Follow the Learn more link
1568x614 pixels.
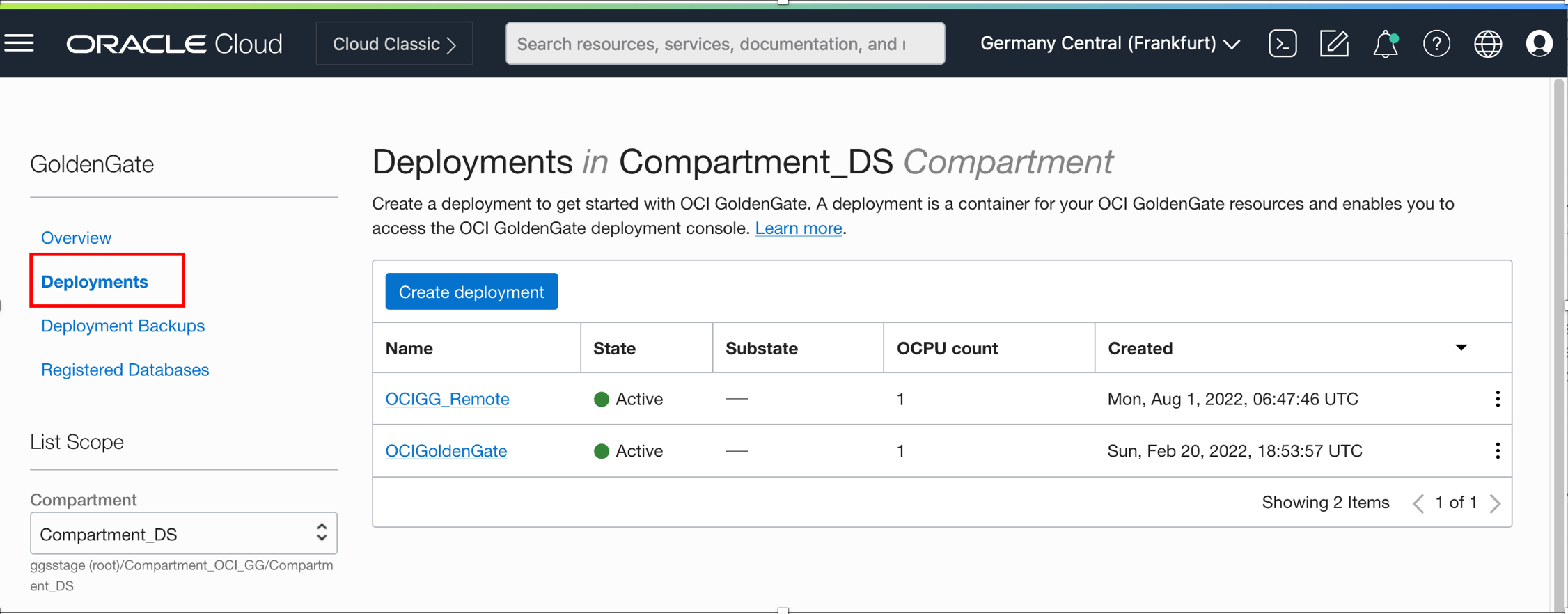798,228
